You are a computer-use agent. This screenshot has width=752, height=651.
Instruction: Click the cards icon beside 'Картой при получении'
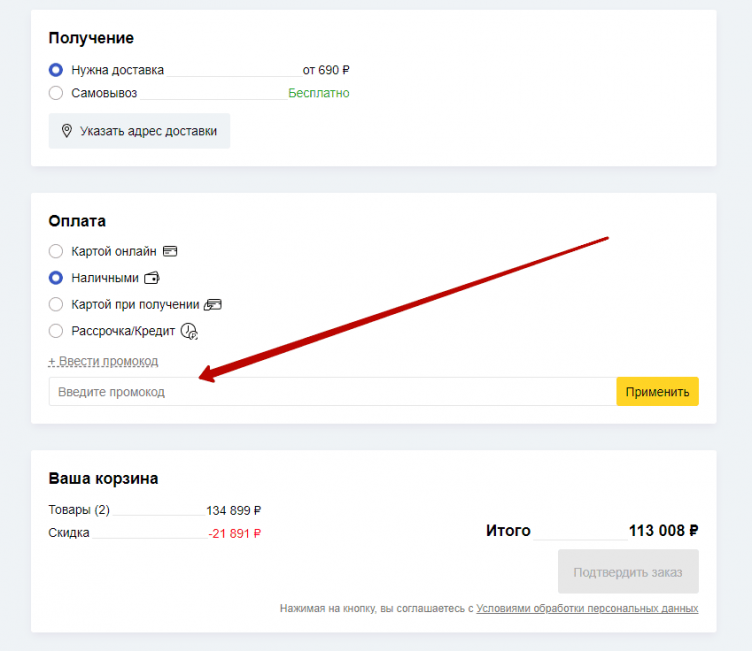pos(213,304)
